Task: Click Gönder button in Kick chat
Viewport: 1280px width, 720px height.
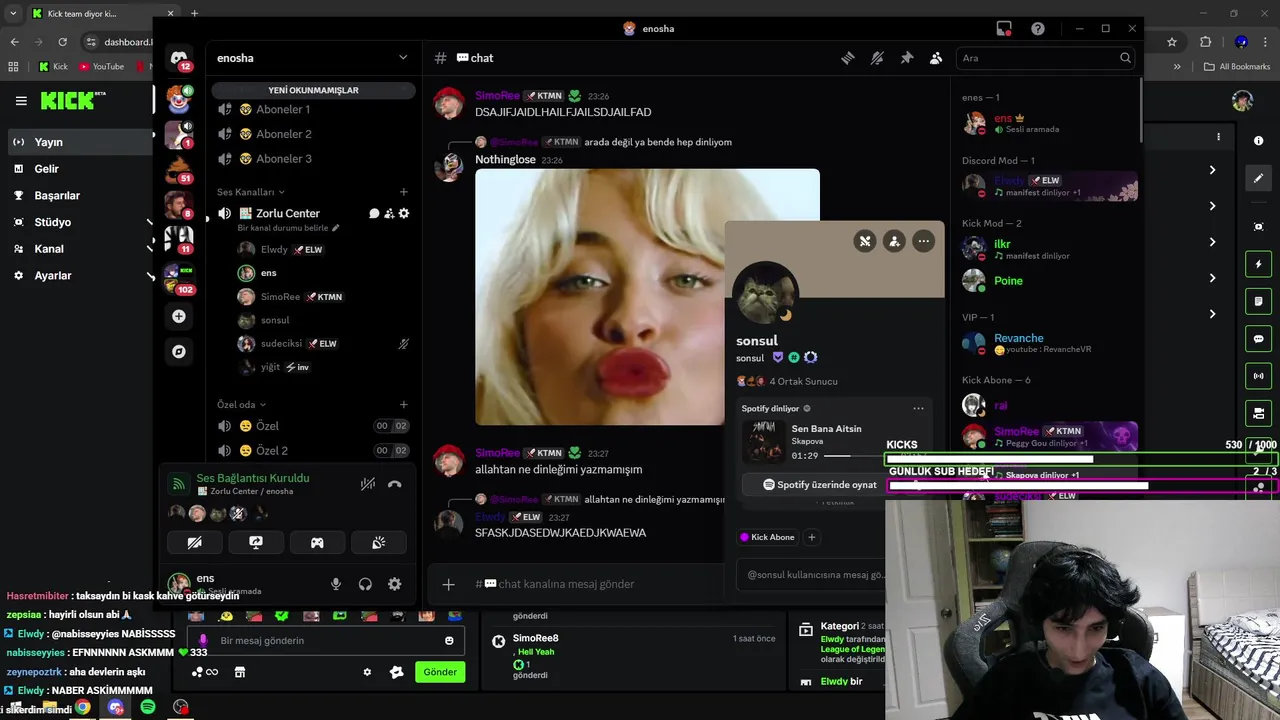Action: (x=440, y=672)
